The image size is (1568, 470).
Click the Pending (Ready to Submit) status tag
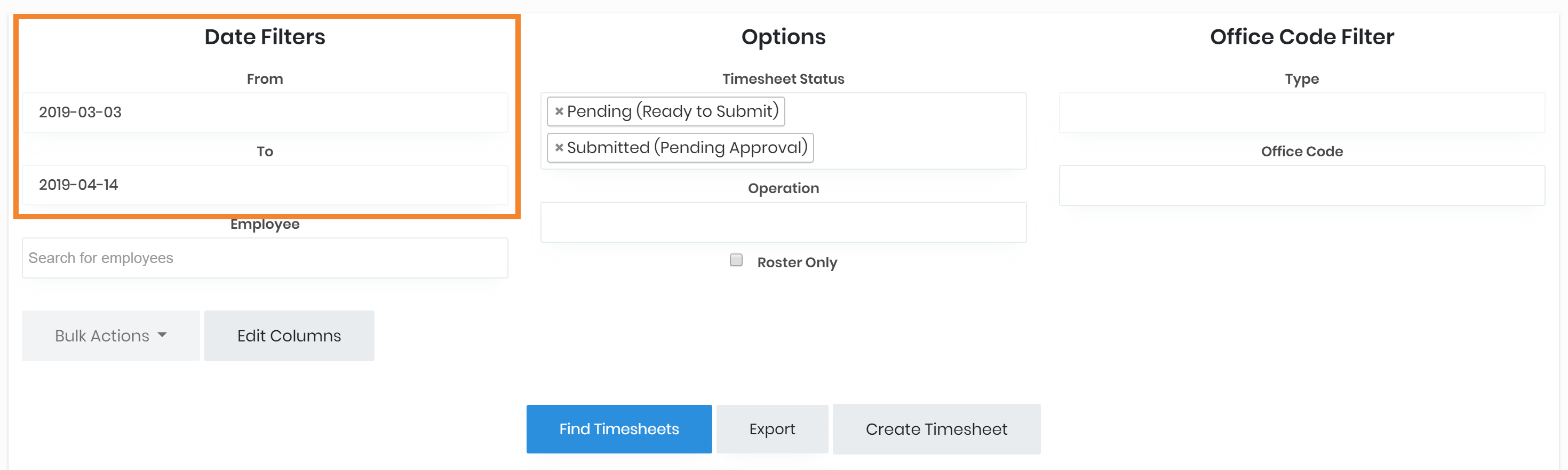pyautogui.click(x=672, y=111)
